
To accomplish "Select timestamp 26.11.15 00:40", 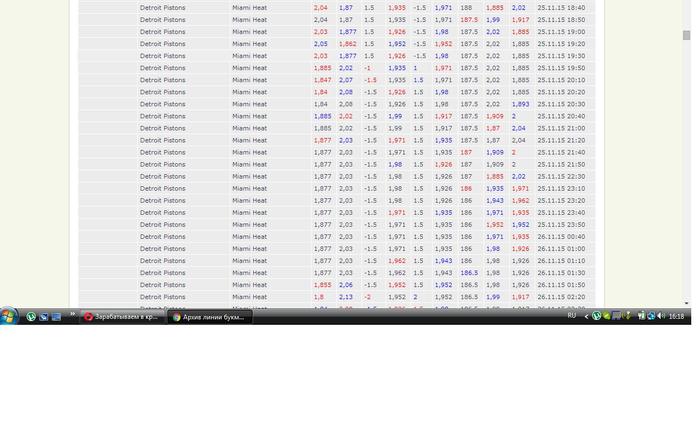I will 561,237.
